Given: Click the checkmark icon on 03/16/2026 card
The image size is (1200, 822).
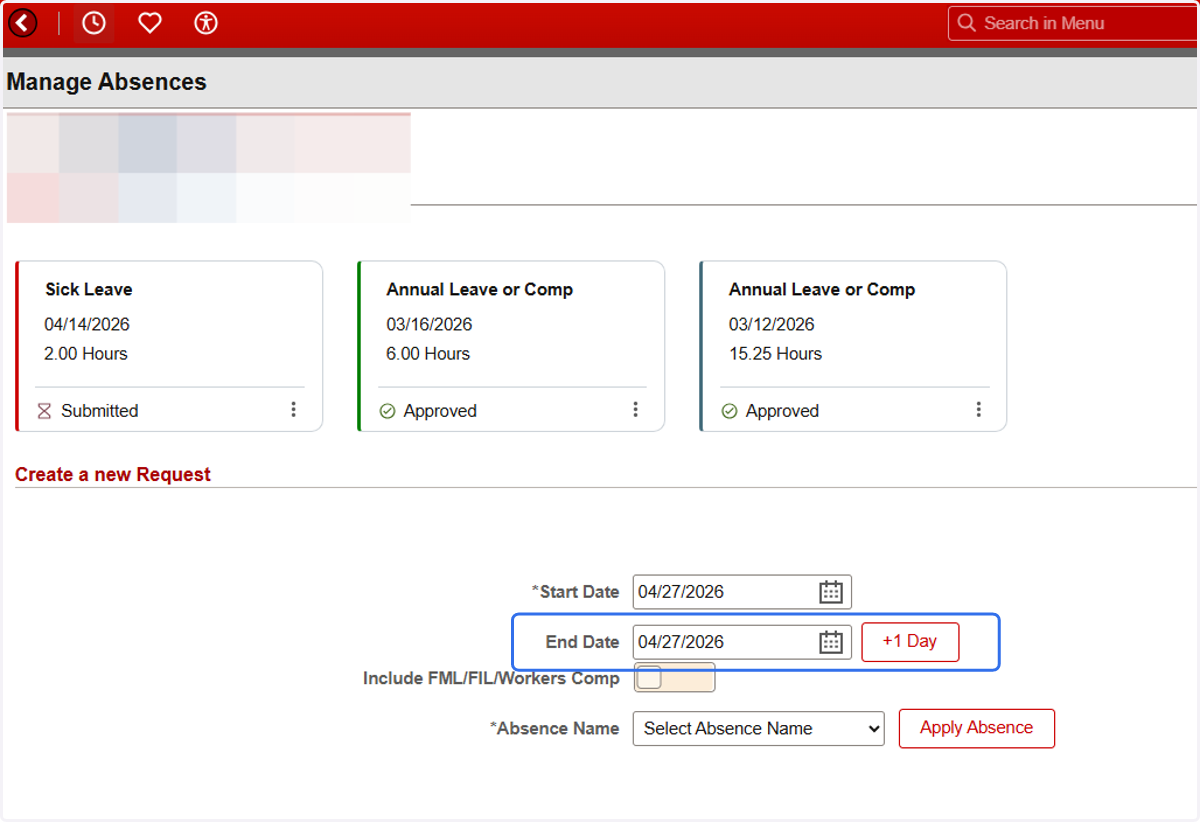Looking at the screenshot, I should (x=387, y=411).
